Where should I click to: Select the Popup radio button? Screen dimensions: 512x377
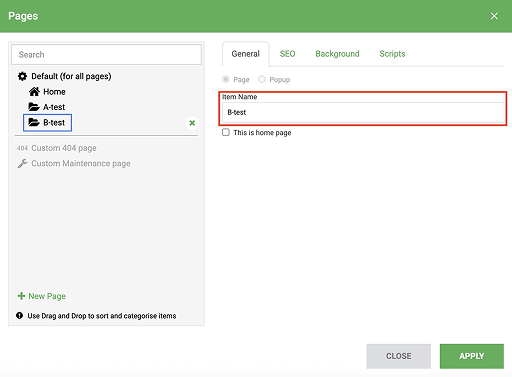pos(262,79)
